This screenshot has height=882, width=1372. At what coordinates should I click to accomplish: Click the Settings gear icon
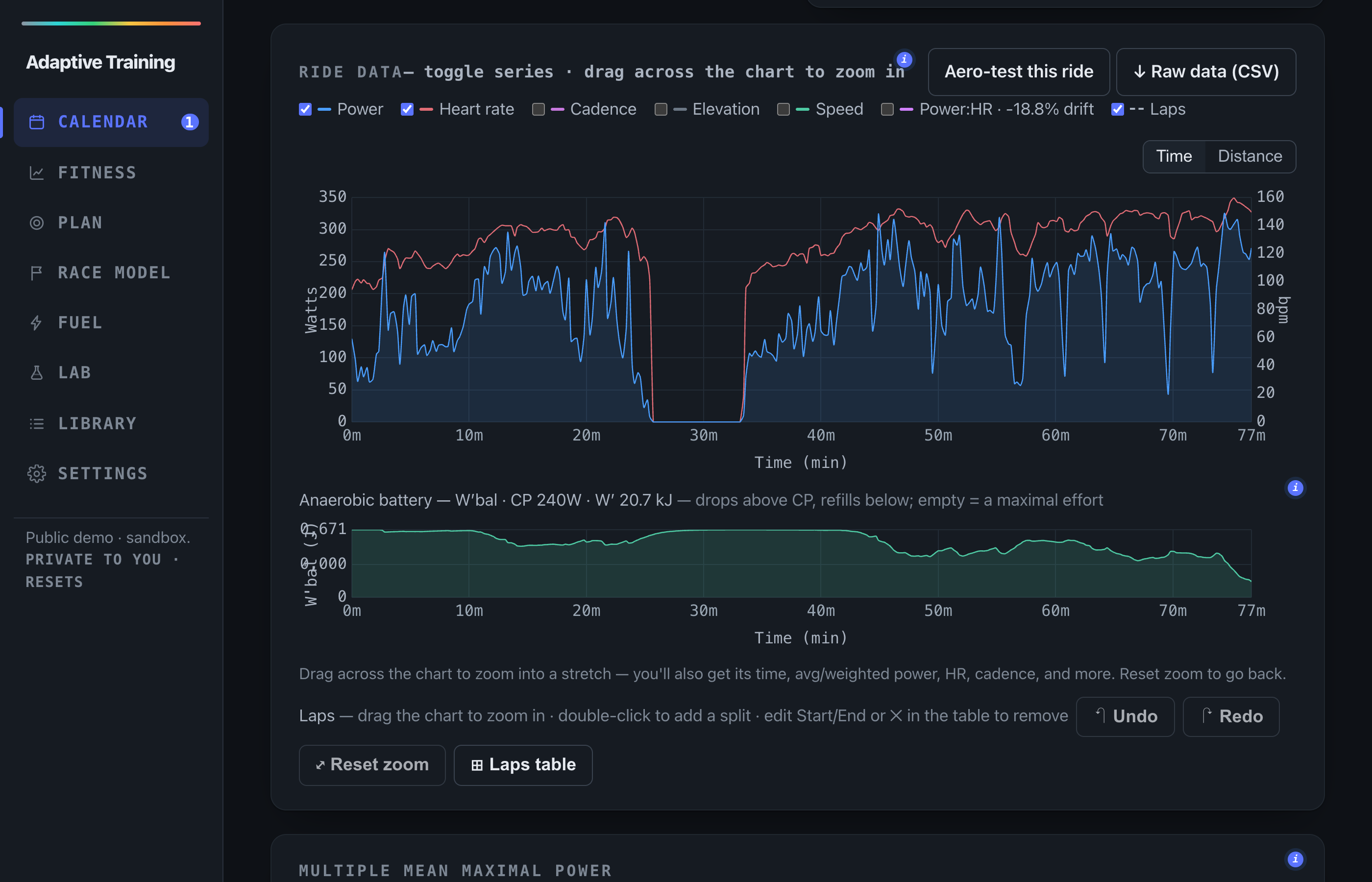pos(37,474)
